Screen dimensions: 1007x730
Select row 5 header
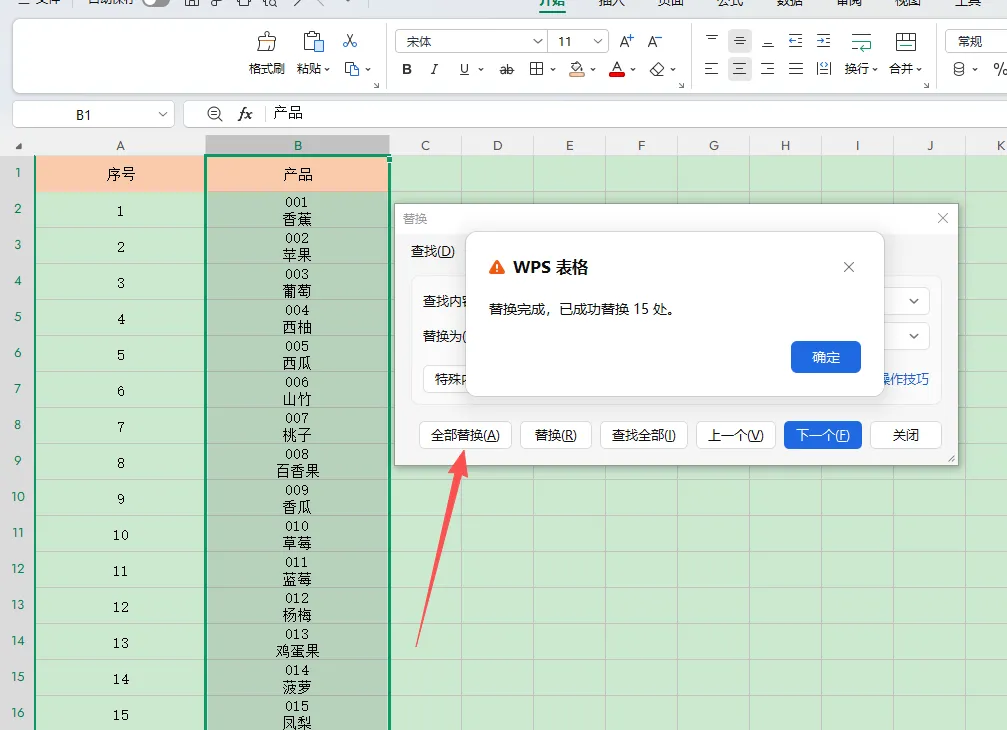[18, 317]
